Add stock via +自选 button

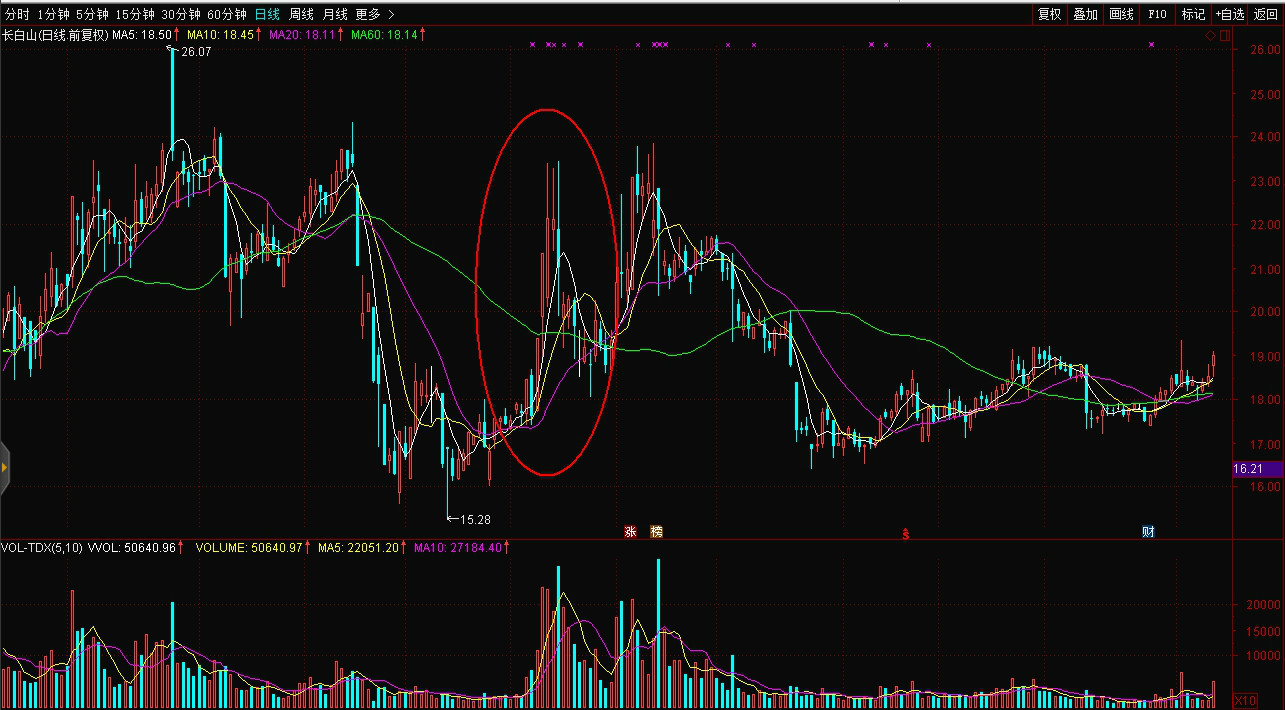(x=1229, y=14)
